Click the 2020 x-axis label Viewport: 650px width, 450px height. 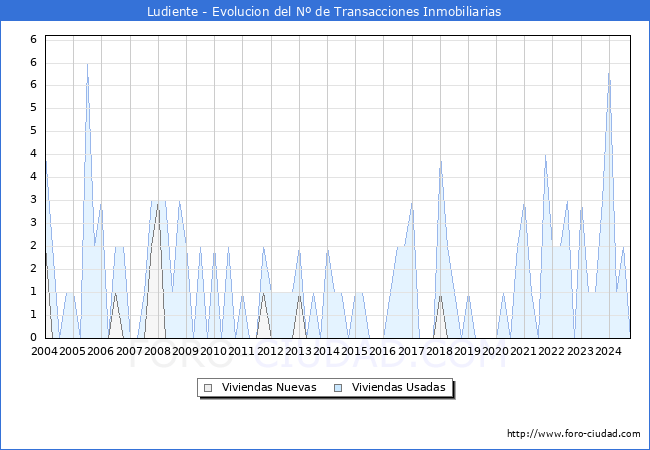click(x=495, y=351)
